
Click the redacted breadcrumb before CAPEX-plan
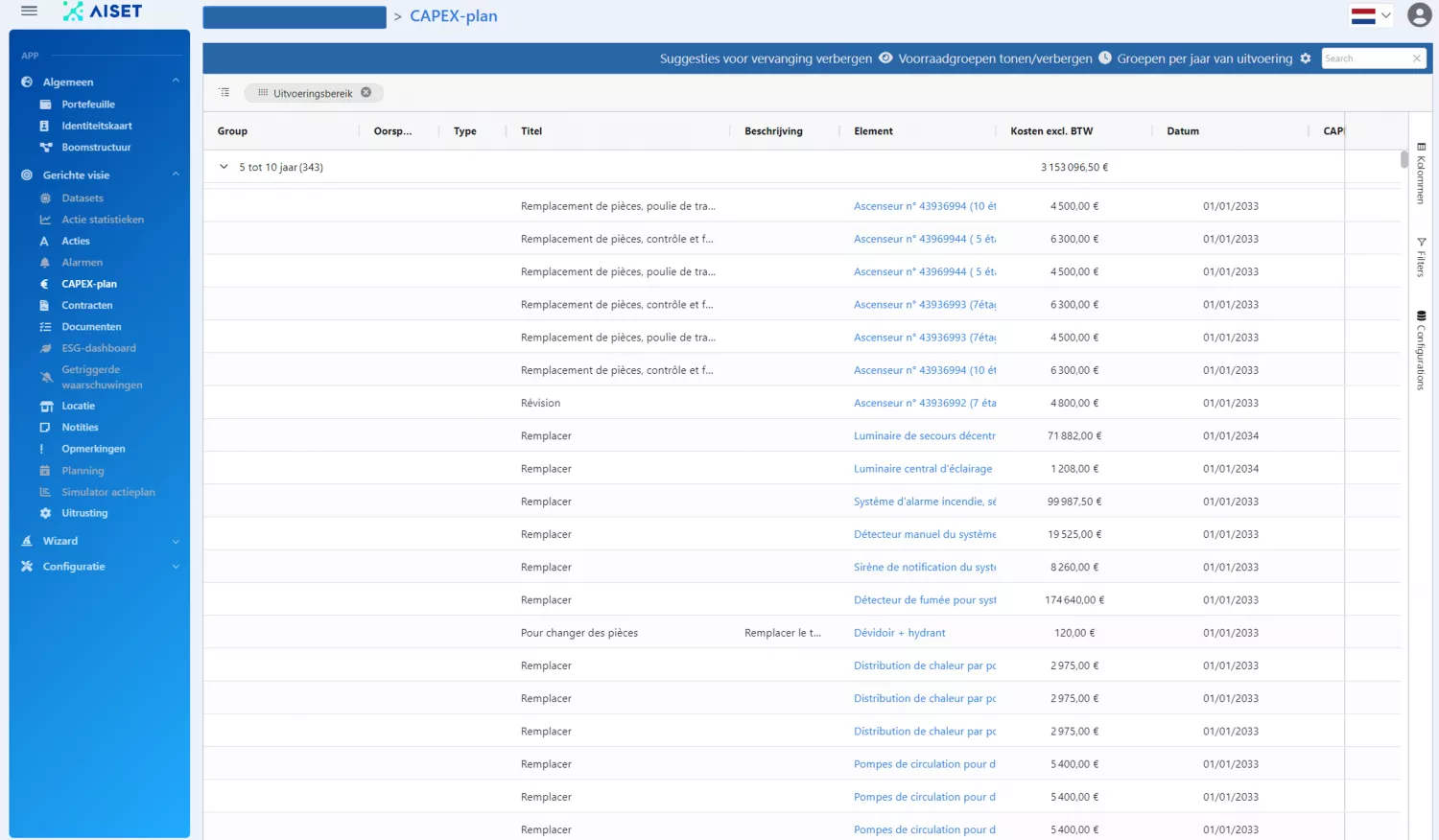(x=295, y=17)
